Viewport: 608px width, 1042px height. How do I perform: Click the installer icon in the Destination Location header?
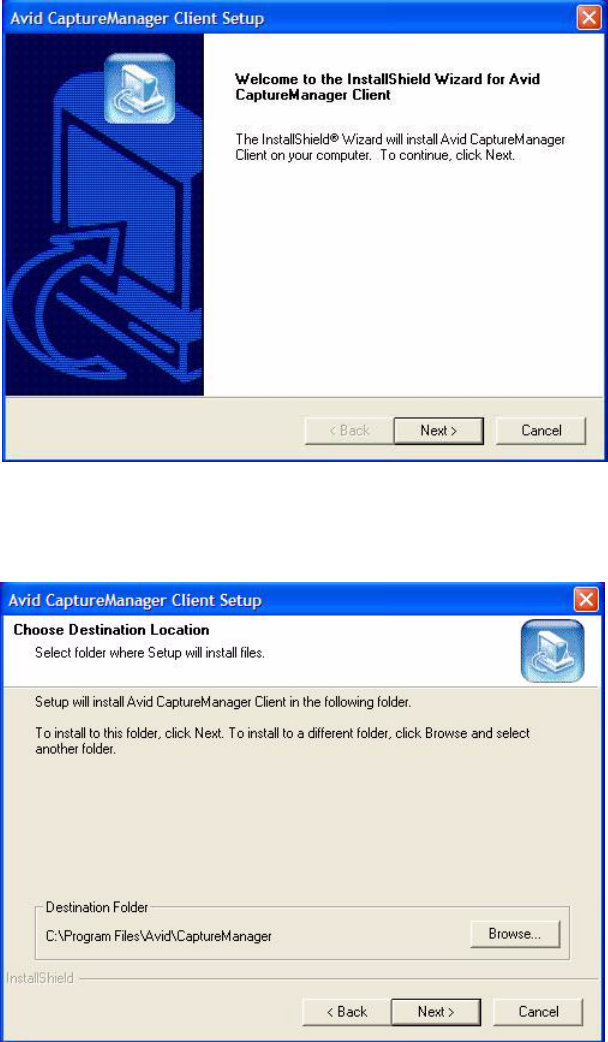coord(553,651)
